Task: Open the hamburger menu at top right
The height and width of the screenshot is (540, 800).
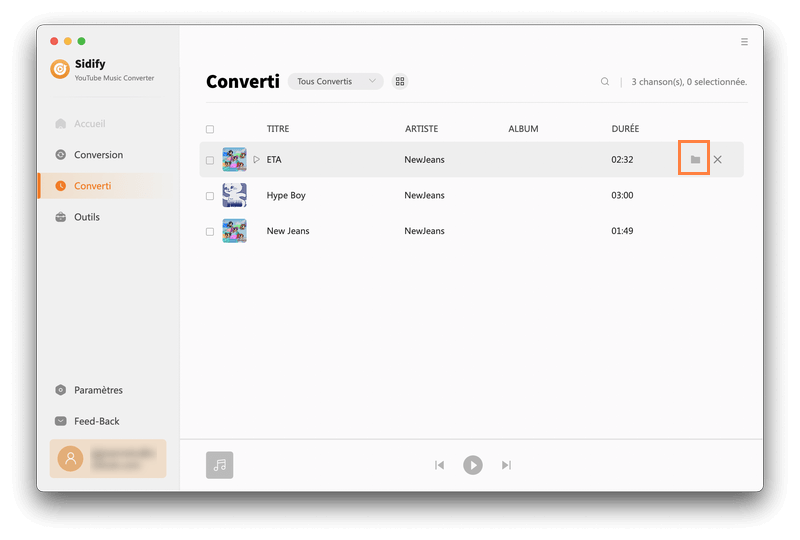Action: coord(744,42)
